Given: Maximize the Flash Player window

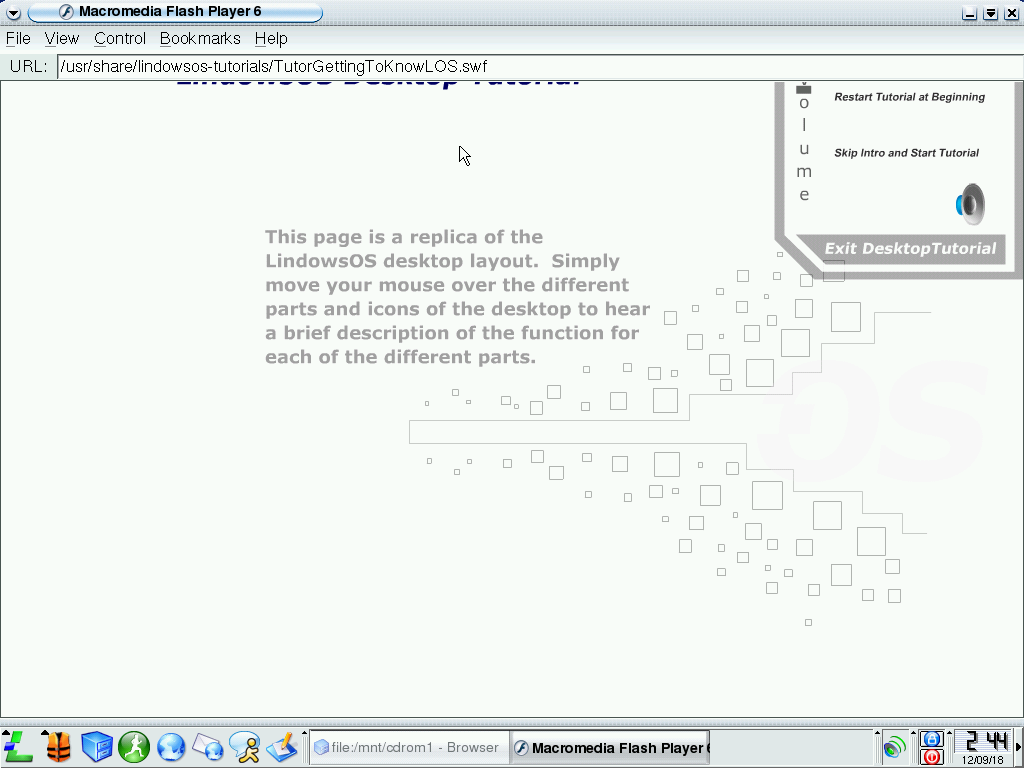Looking at the screenshot, I should (x=991, y=13).
